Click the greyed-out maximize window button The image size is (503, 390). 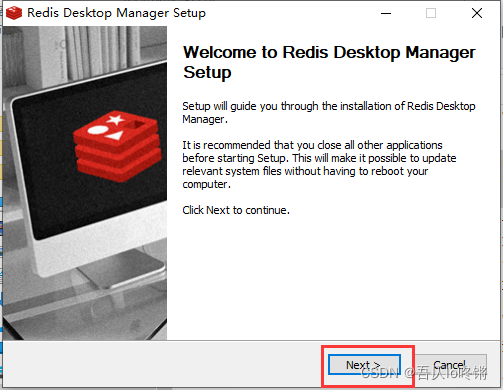[431, 13]
